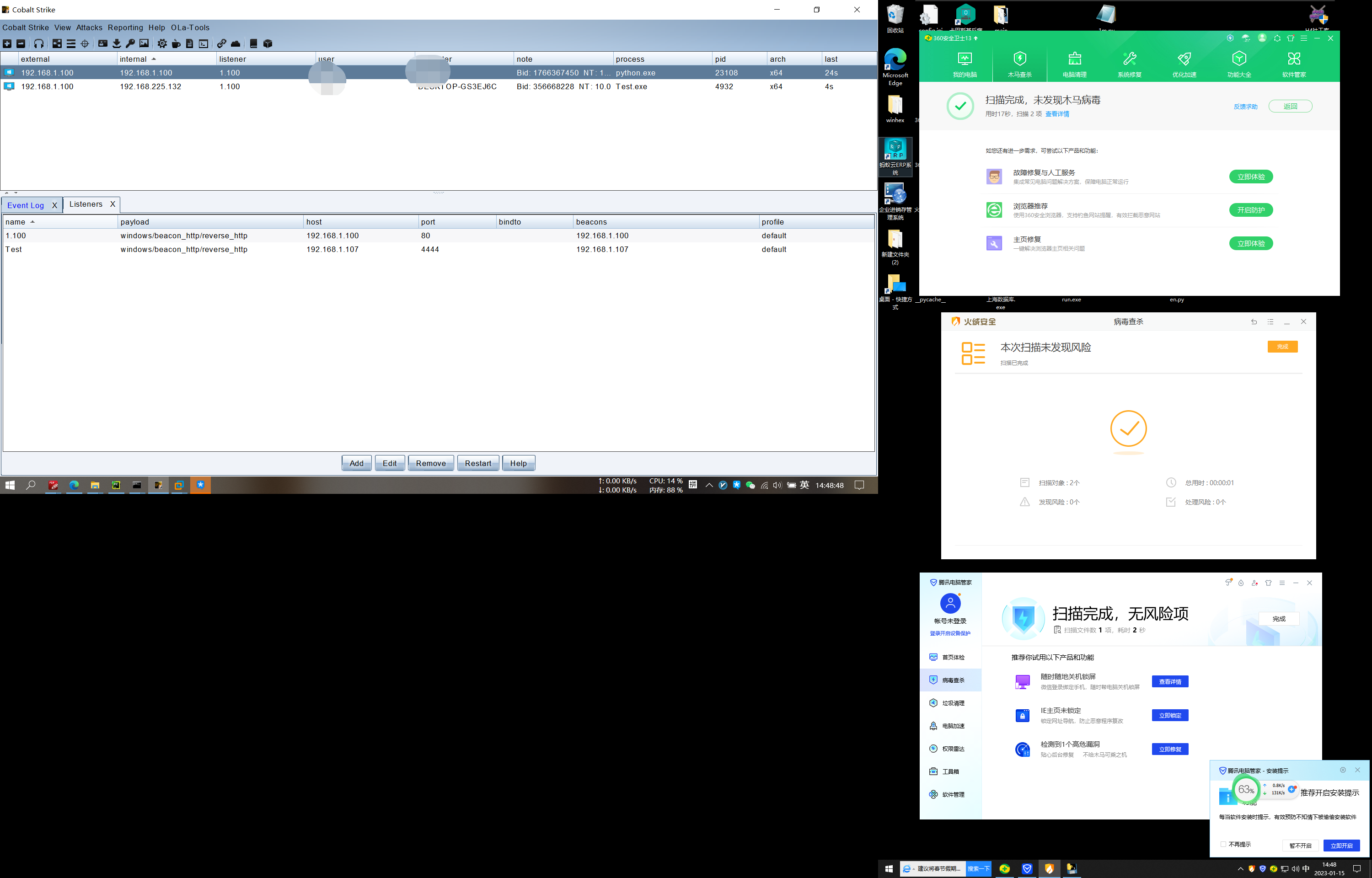Click the coffee cup toolbar icon
Image resolution: width=1372 pixels, height=878 pixels.
(176, 43)
